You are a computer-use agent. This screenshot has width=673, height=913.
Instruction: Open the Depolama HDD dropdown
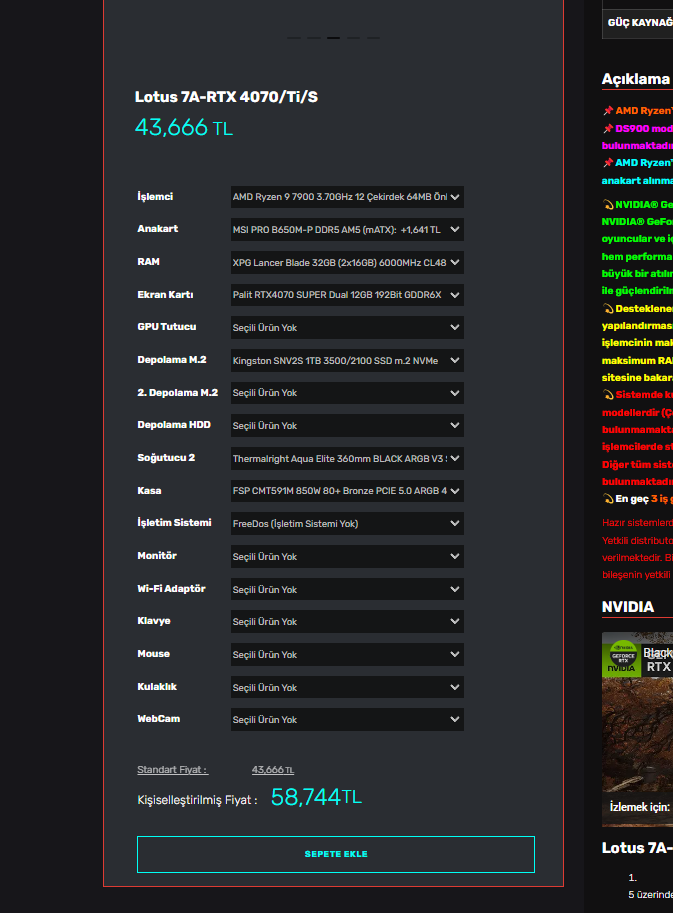[347, 426]
